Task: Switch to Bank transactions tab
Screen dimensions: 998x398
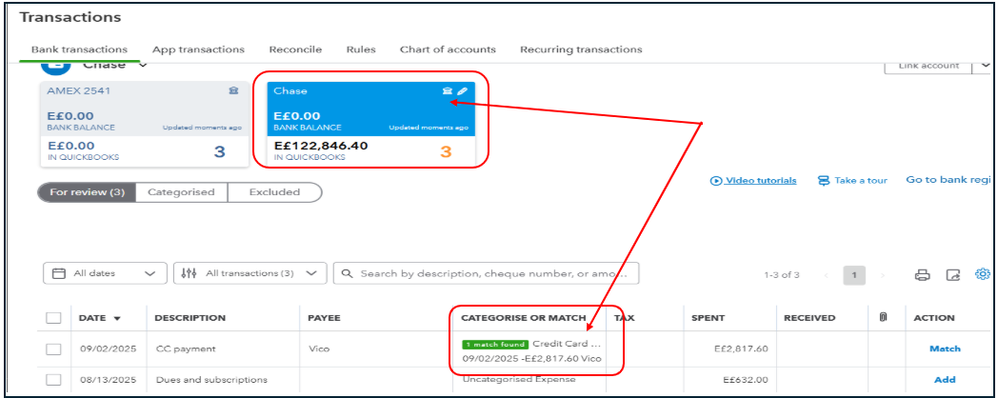Action: 80,49
